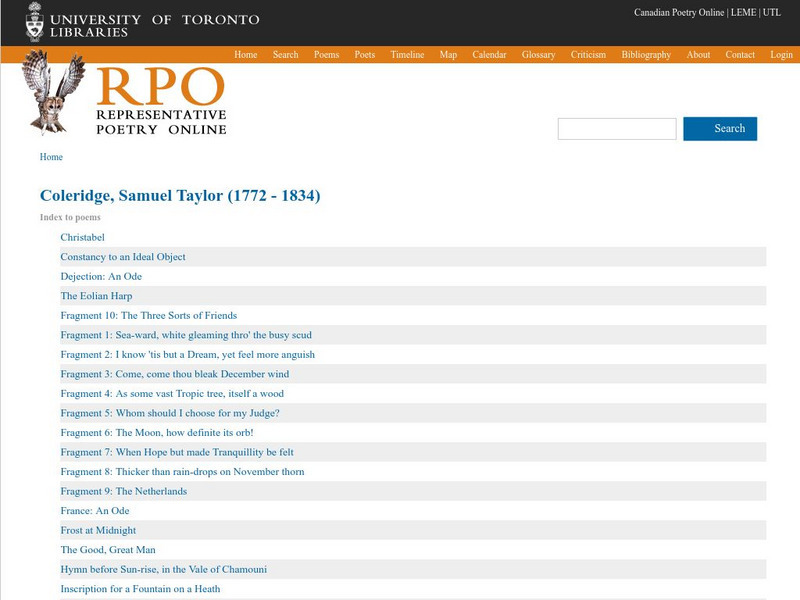The image size is (800, 600).
Task: Open the Map menu item
Action: [448, 55]
